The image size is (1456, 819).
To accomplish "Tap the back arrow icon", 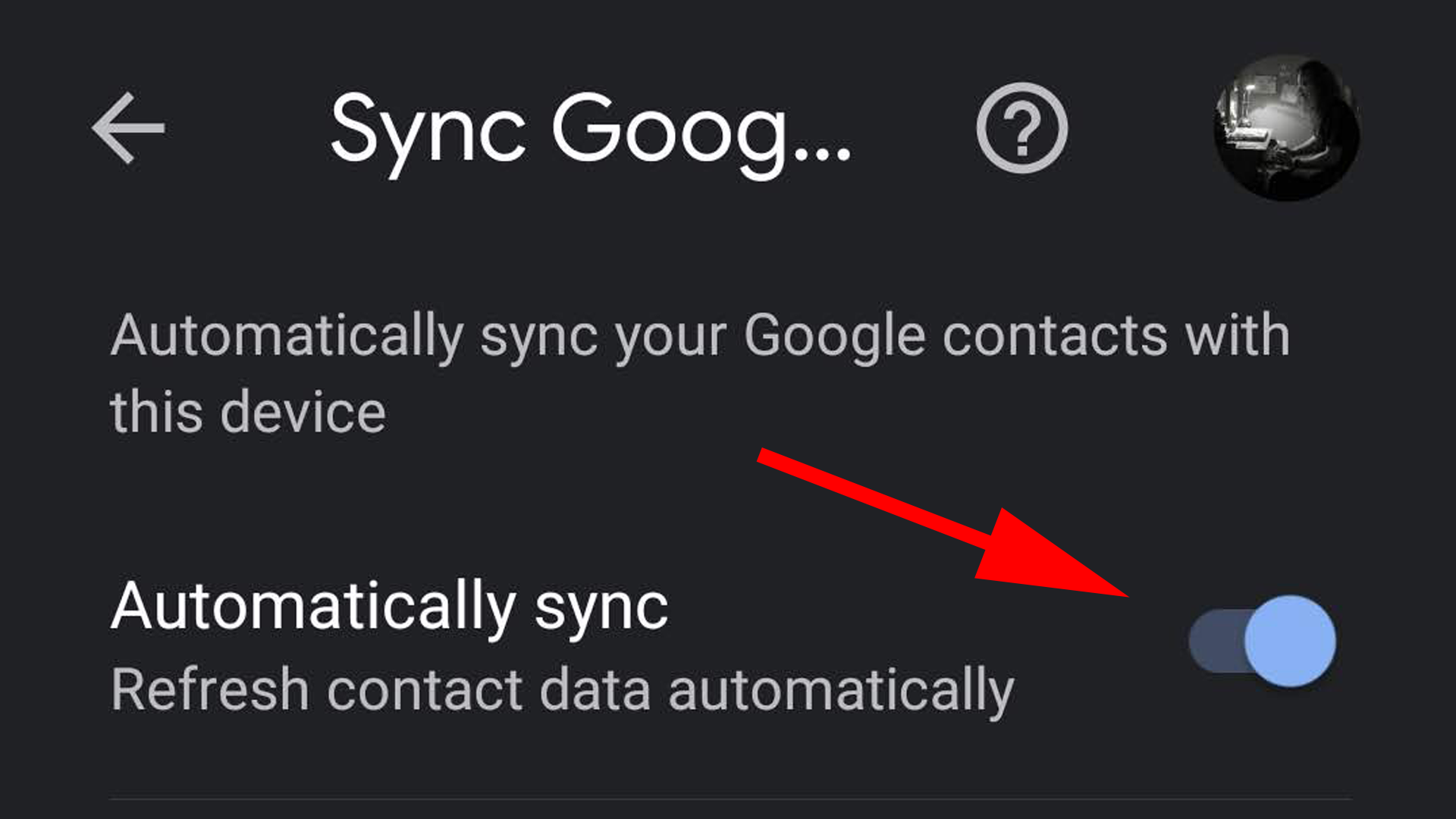I will pyautogui.click(x=128, y=128).
